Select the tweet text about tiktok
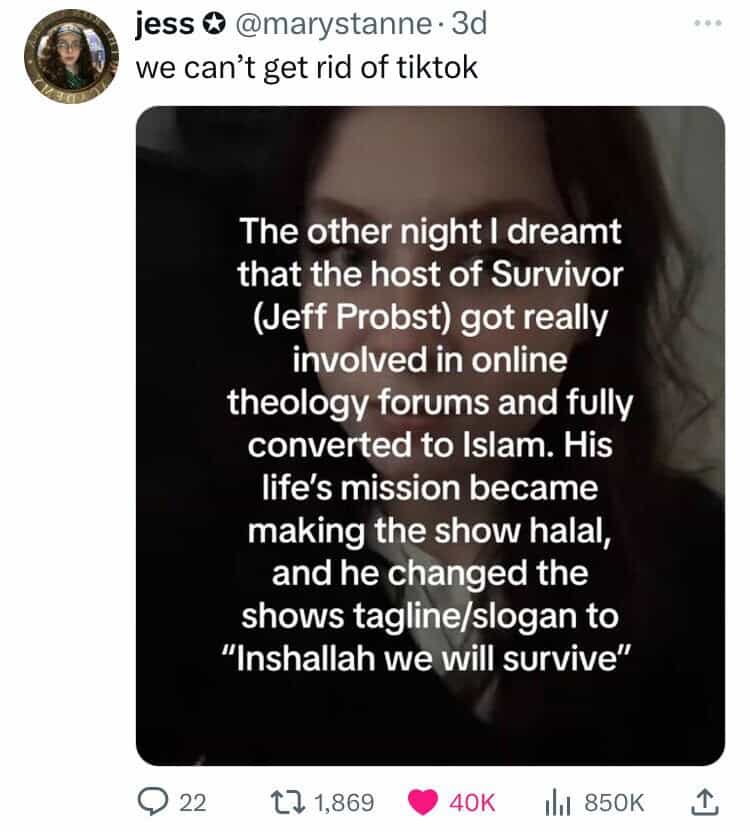This screenshot has width=750, height=831. [307, 68]
